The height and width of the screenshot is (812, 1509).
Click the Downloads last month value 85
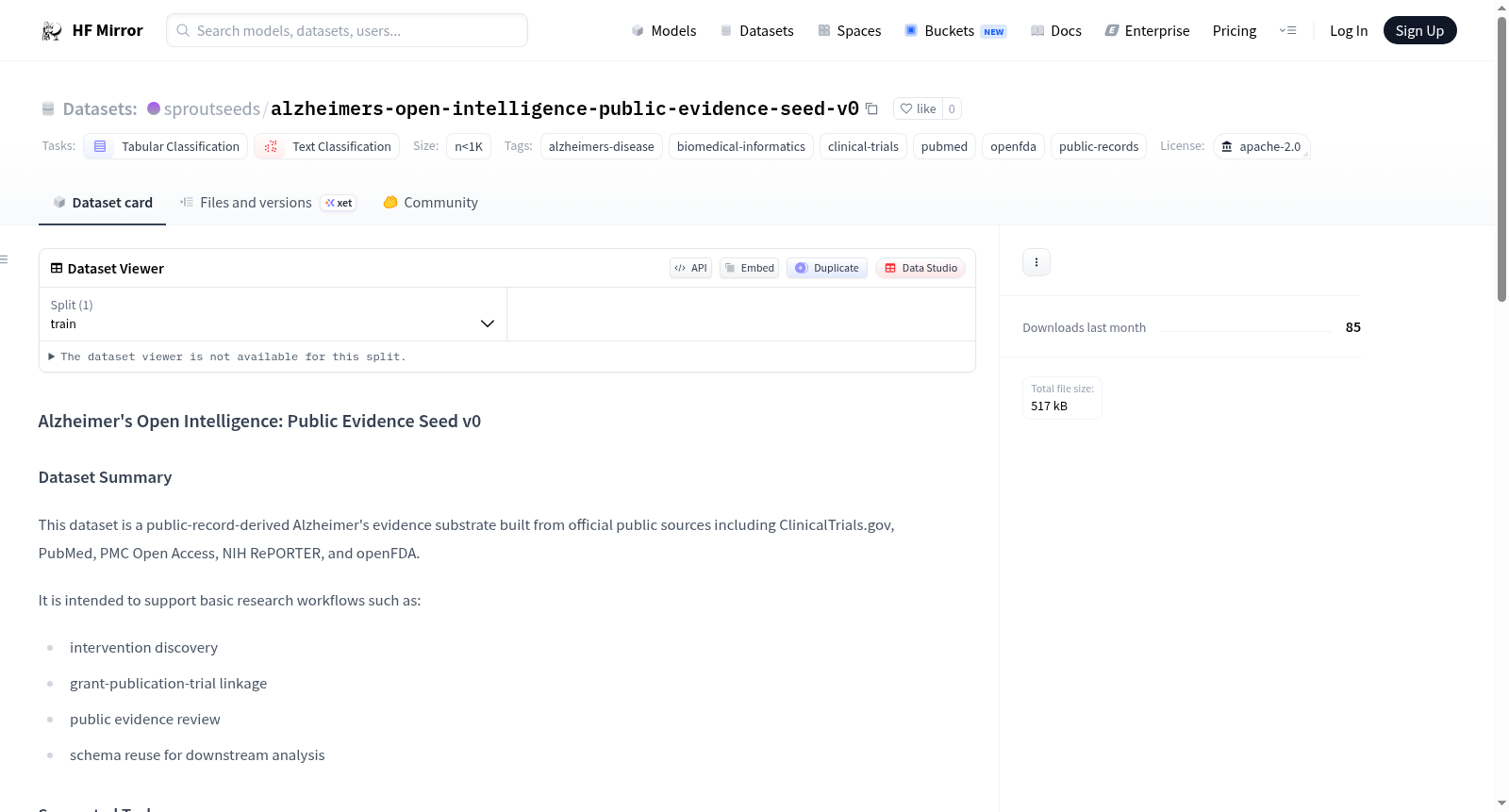[1352, 327]
